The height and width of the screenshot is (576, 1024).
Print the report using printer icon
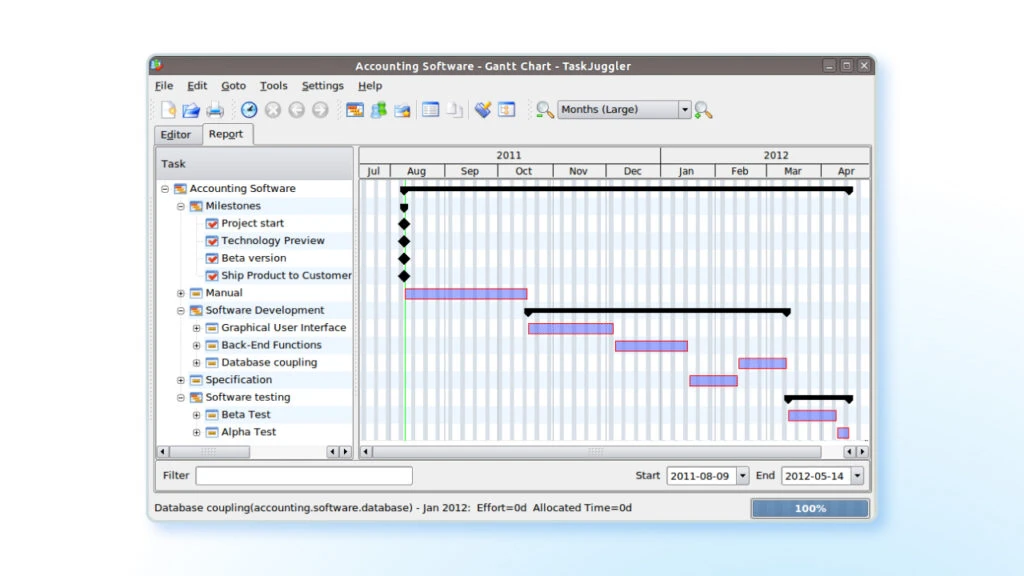coord(215,110)
